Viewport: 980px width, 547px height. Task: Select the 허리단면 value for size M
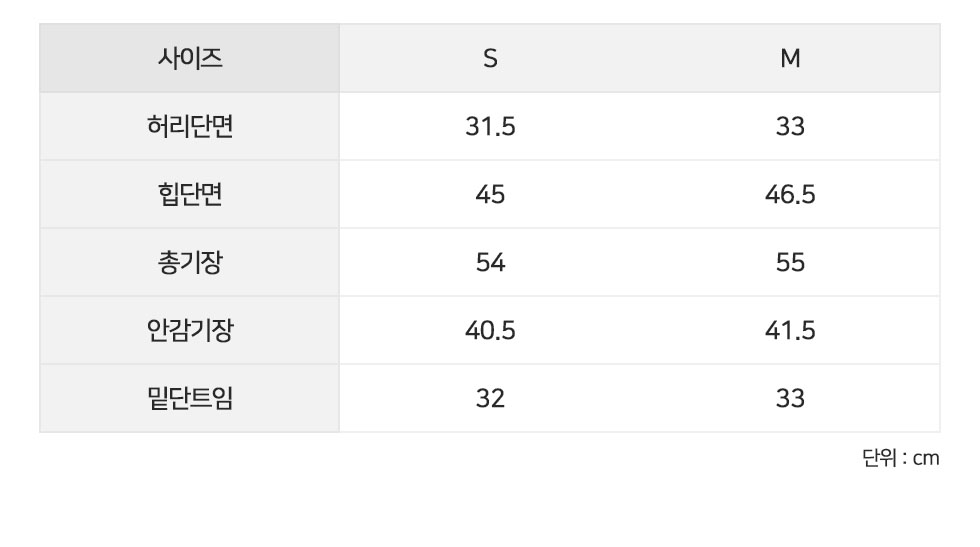click(x=790, y=126)
